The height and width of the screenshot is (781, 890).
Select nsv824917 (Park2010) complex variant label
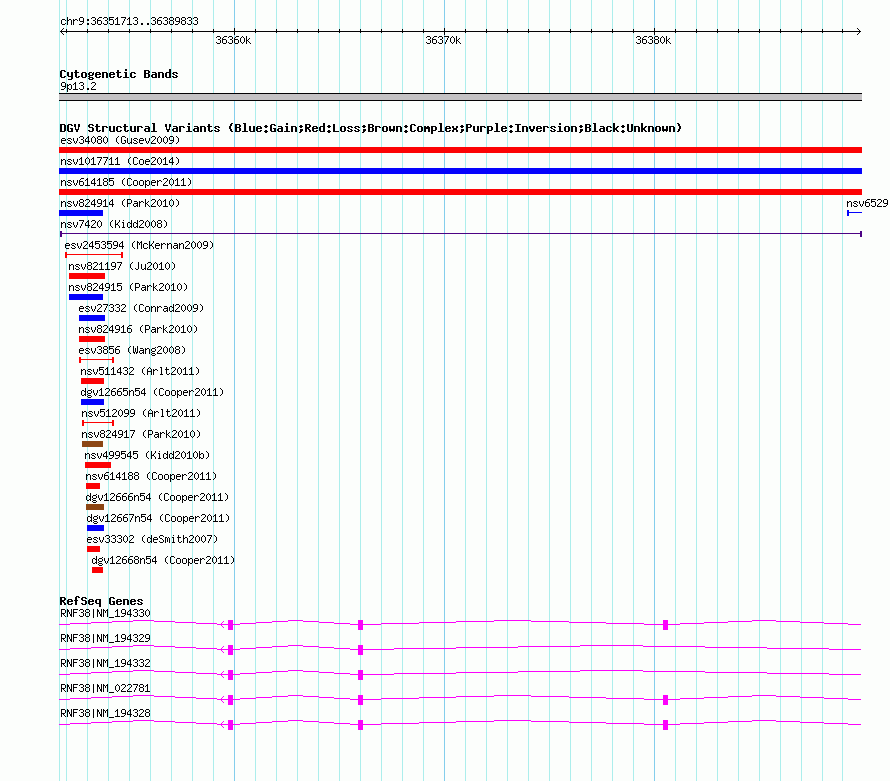(x=141, y=434)
